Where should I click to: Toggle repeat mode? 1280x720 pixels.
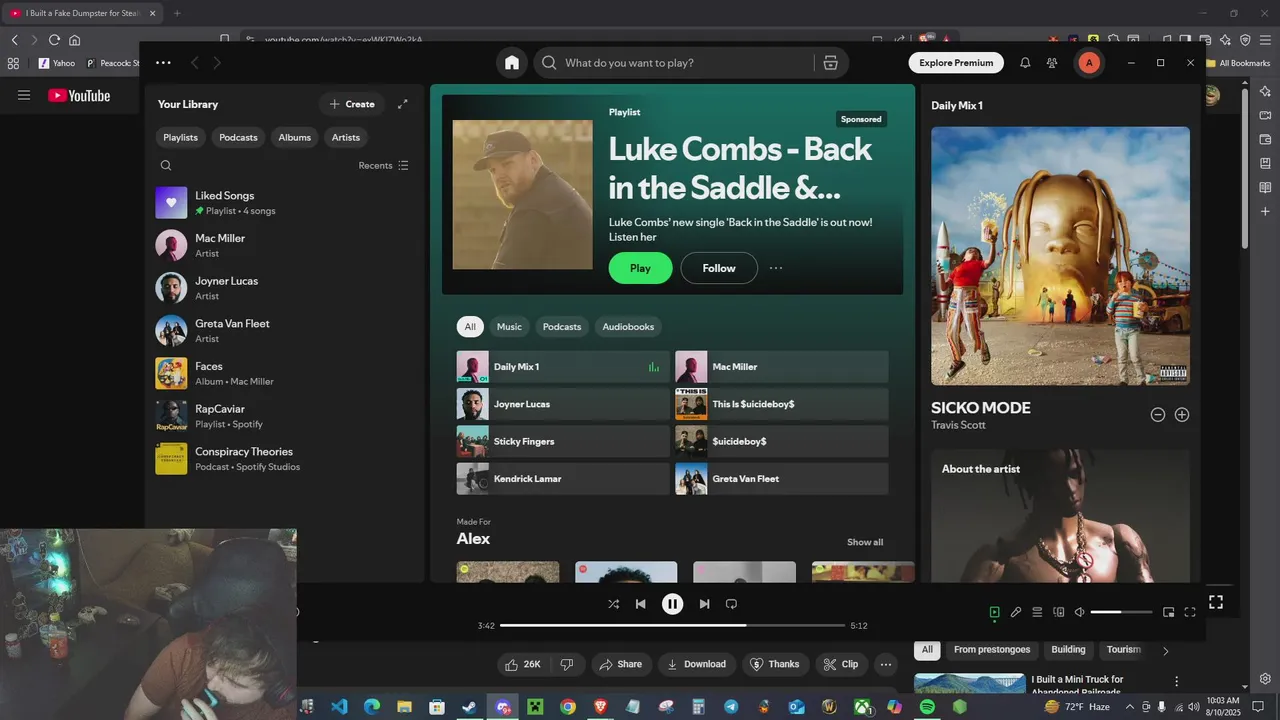click(x=731, y=604)
